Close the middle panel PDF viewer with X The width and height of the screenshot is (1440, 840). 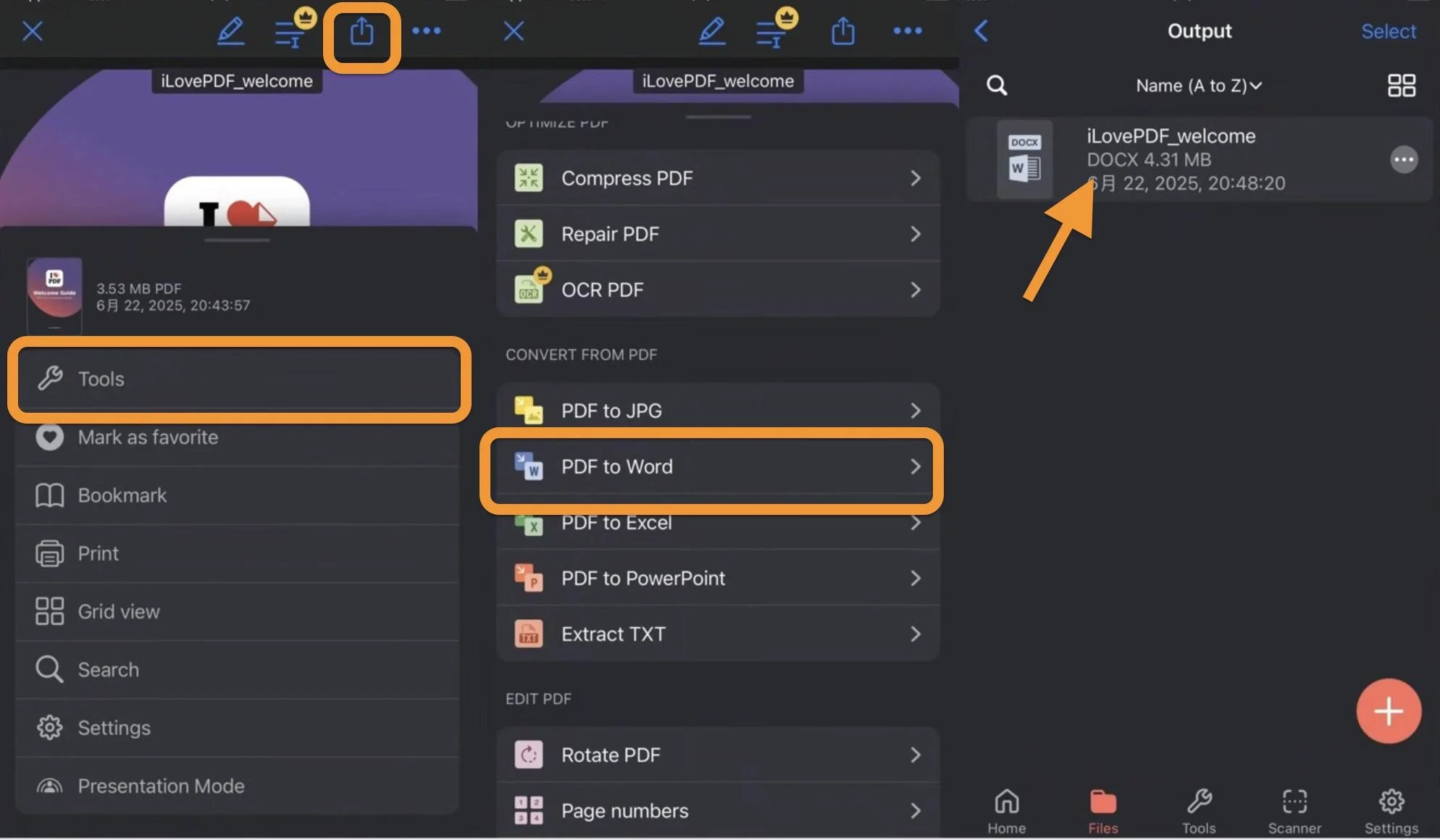[x=514, y=31]
